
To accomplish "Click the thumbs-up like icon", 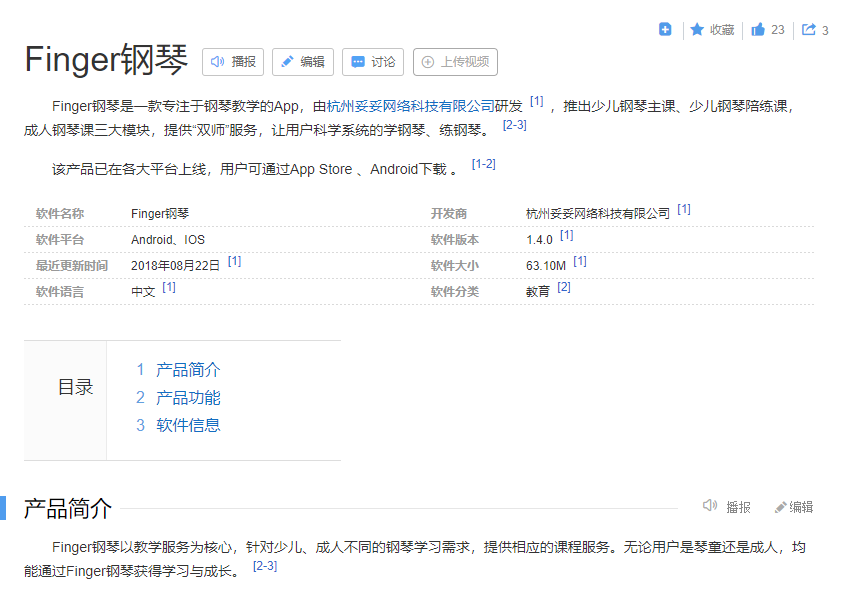I will [757, 30].
